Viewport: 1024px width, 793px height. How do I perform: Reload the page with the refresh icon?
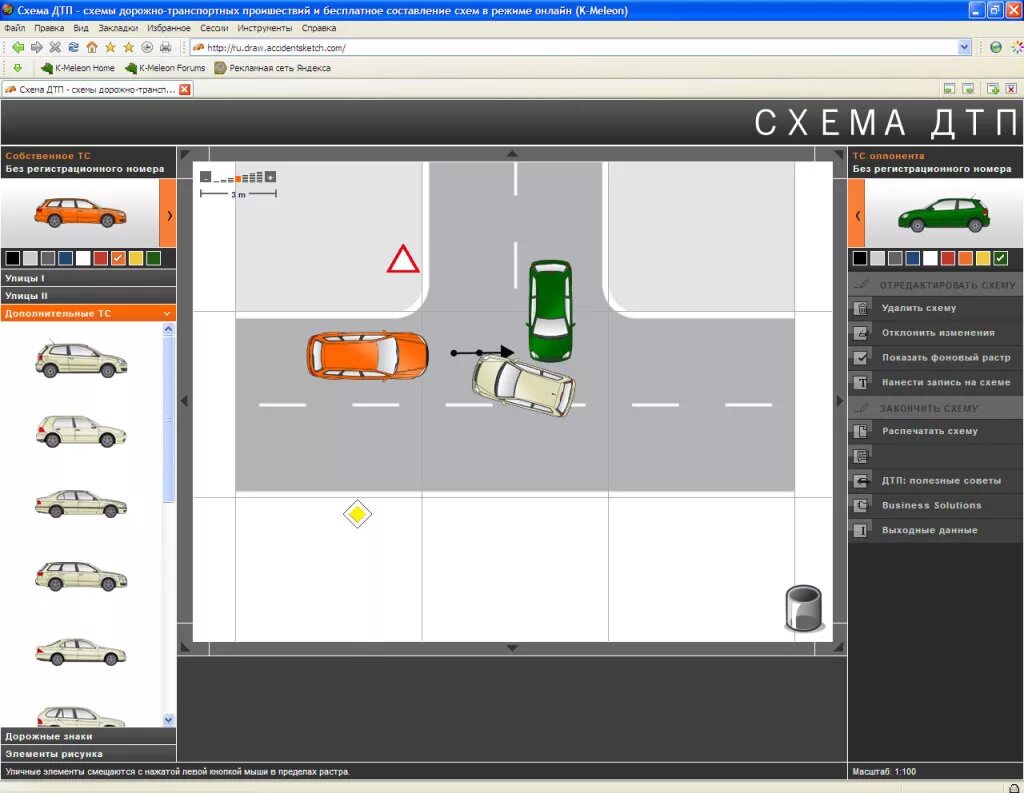tap(73, 47)
